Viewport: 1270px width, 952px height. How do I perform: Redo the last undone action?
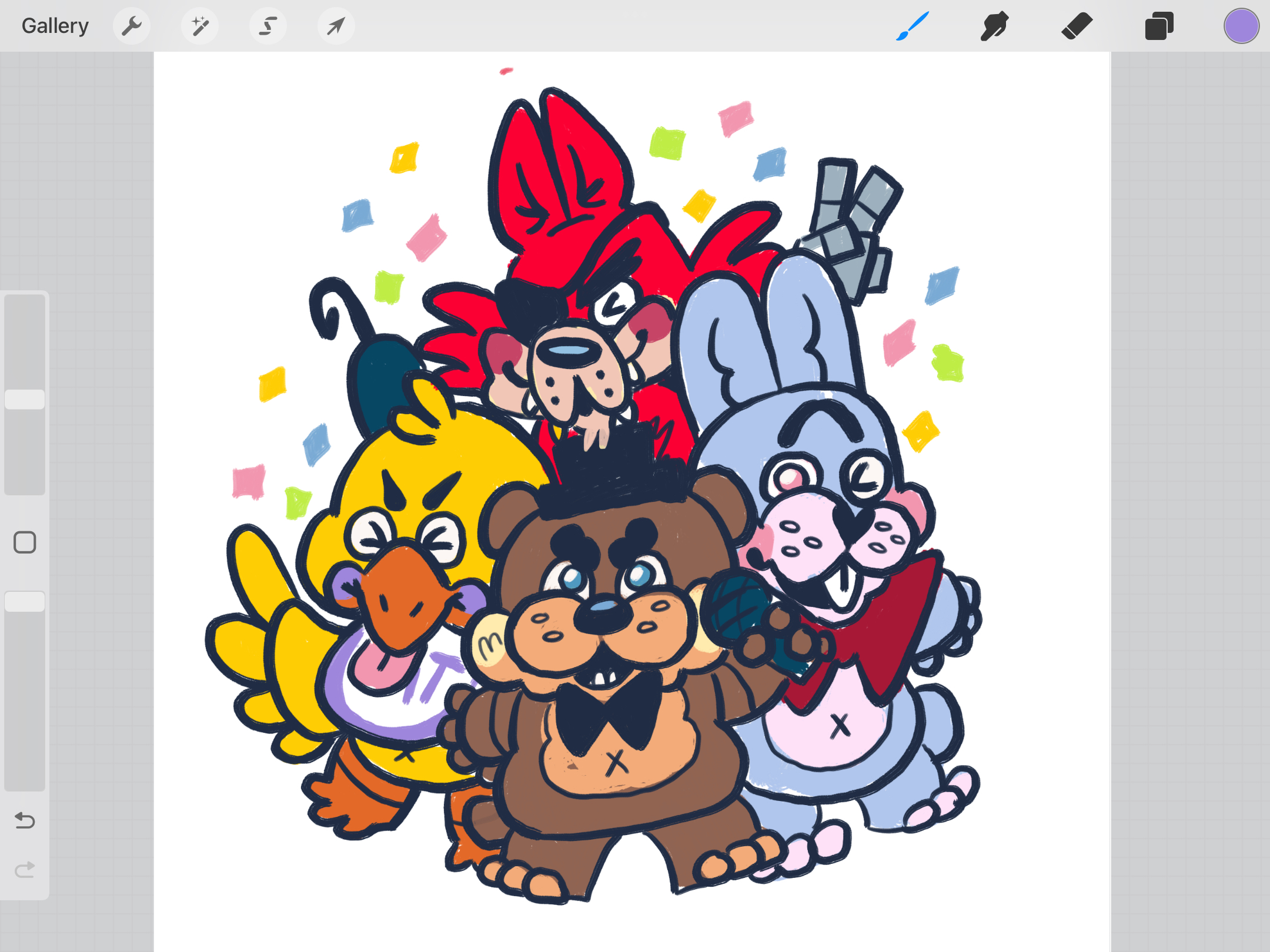pos(25,869)
